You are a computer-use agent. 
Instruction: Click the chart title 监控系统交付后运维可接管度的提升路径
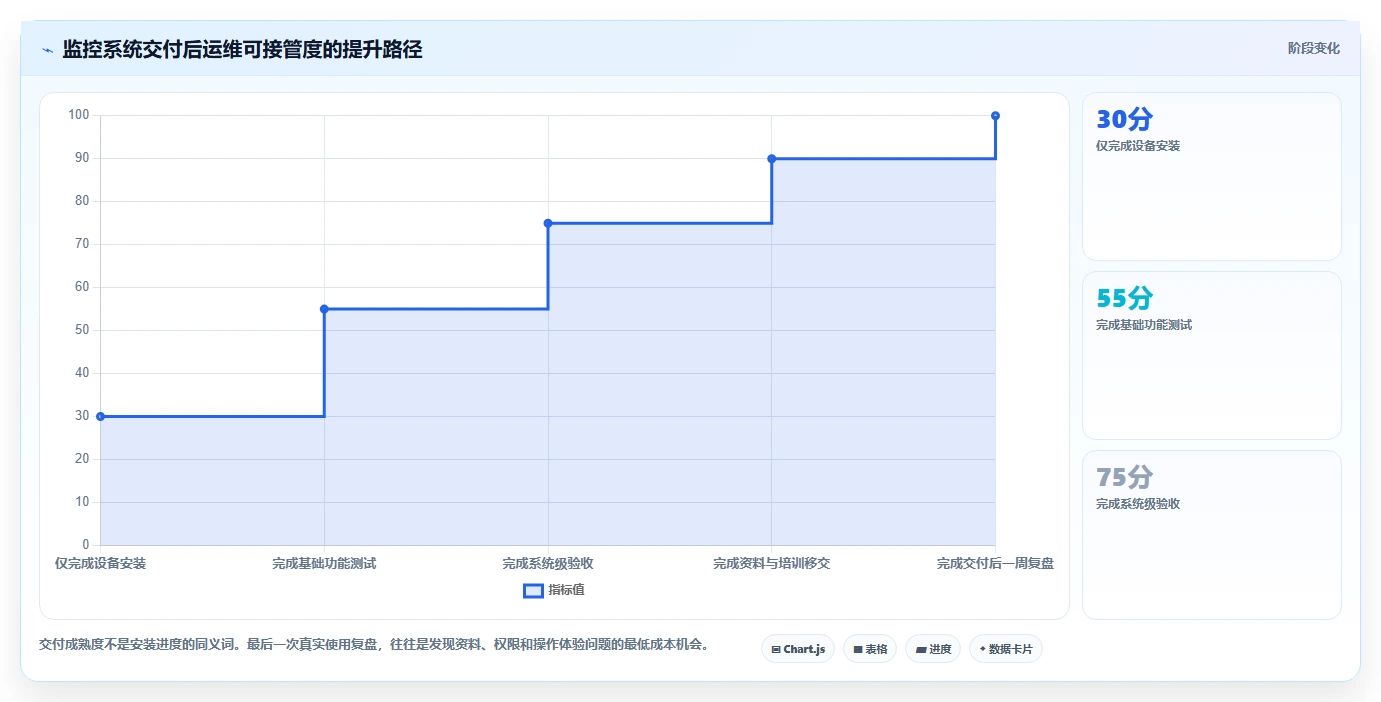point(242,49)
